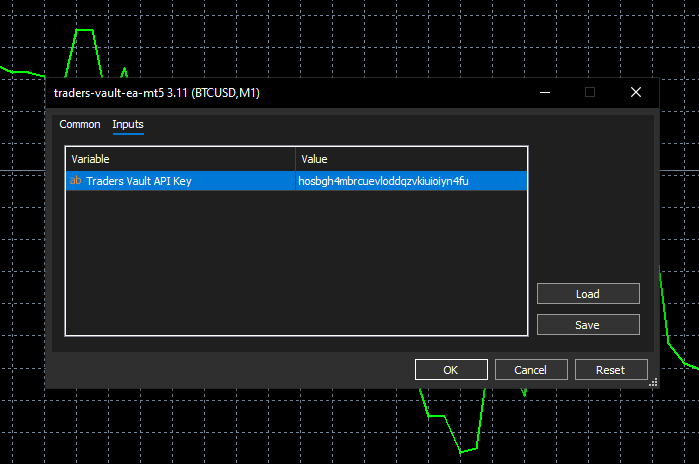Load an input settings file
This screenshot has height=464, width=699.
point(588,294)
